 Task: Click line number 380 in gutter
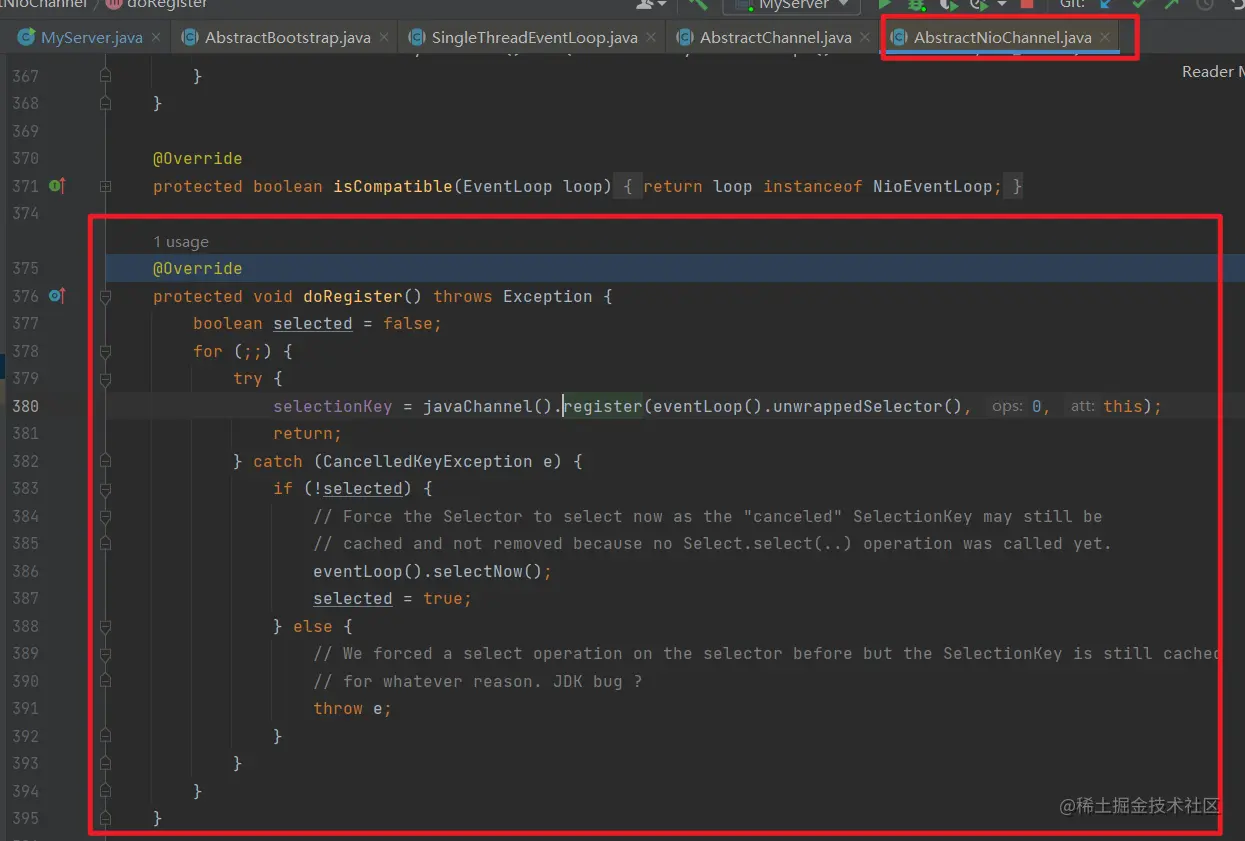point(25,406)
